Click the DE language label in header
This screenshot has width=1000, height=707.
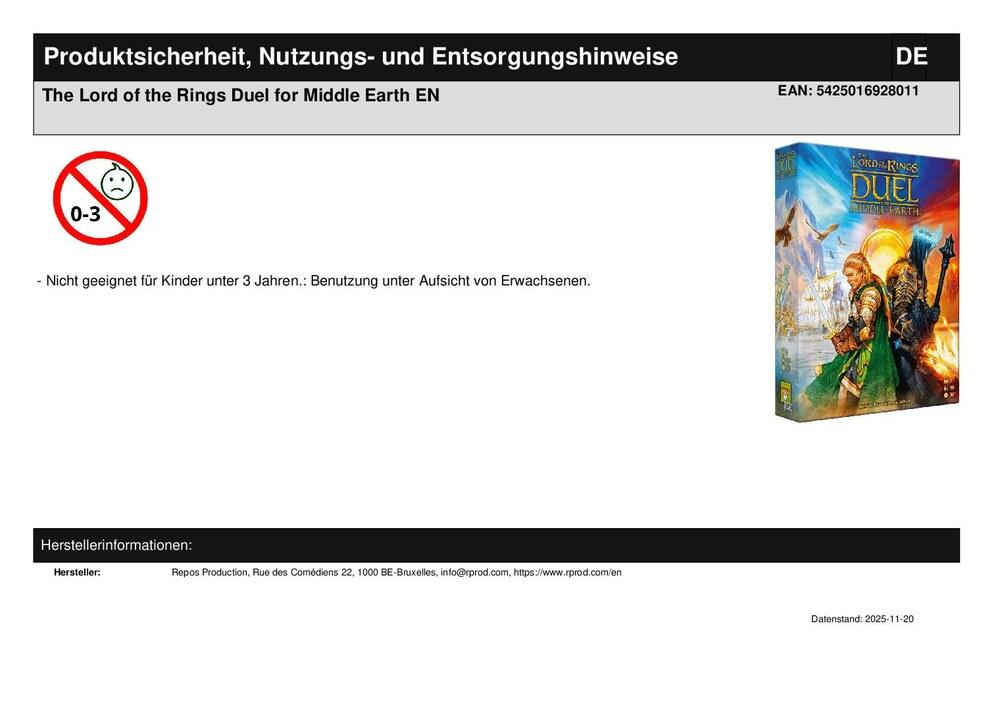pyautogui.click(x=911, y=57)
